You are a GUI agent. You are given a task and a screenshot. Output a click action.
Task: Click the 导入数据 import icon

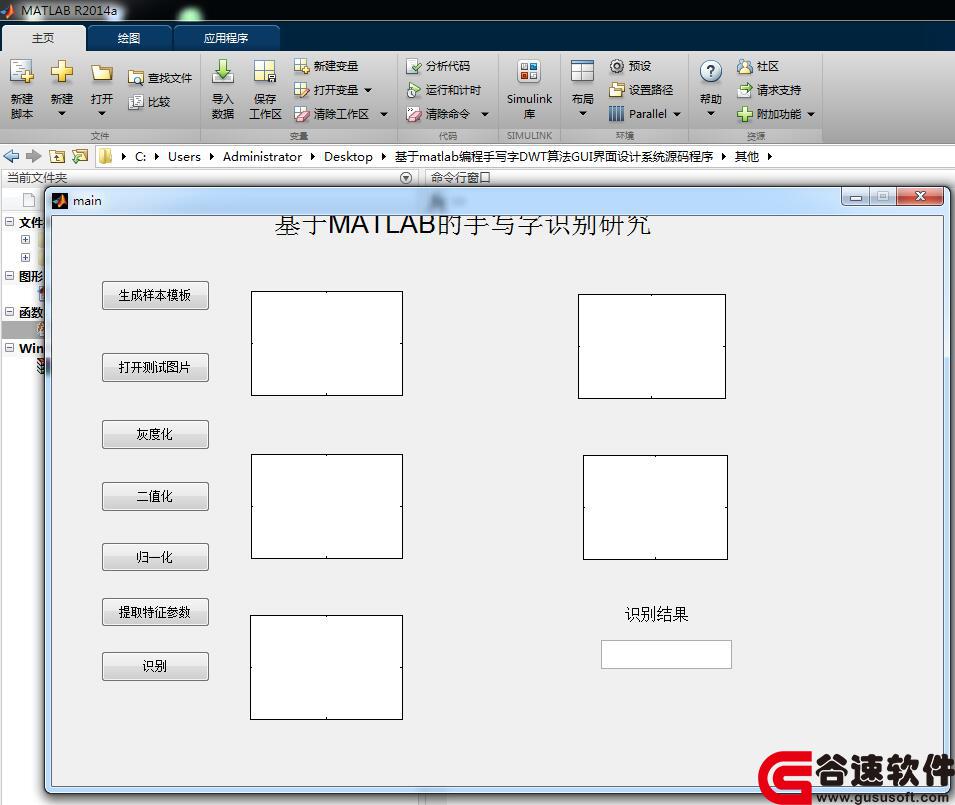223,72
